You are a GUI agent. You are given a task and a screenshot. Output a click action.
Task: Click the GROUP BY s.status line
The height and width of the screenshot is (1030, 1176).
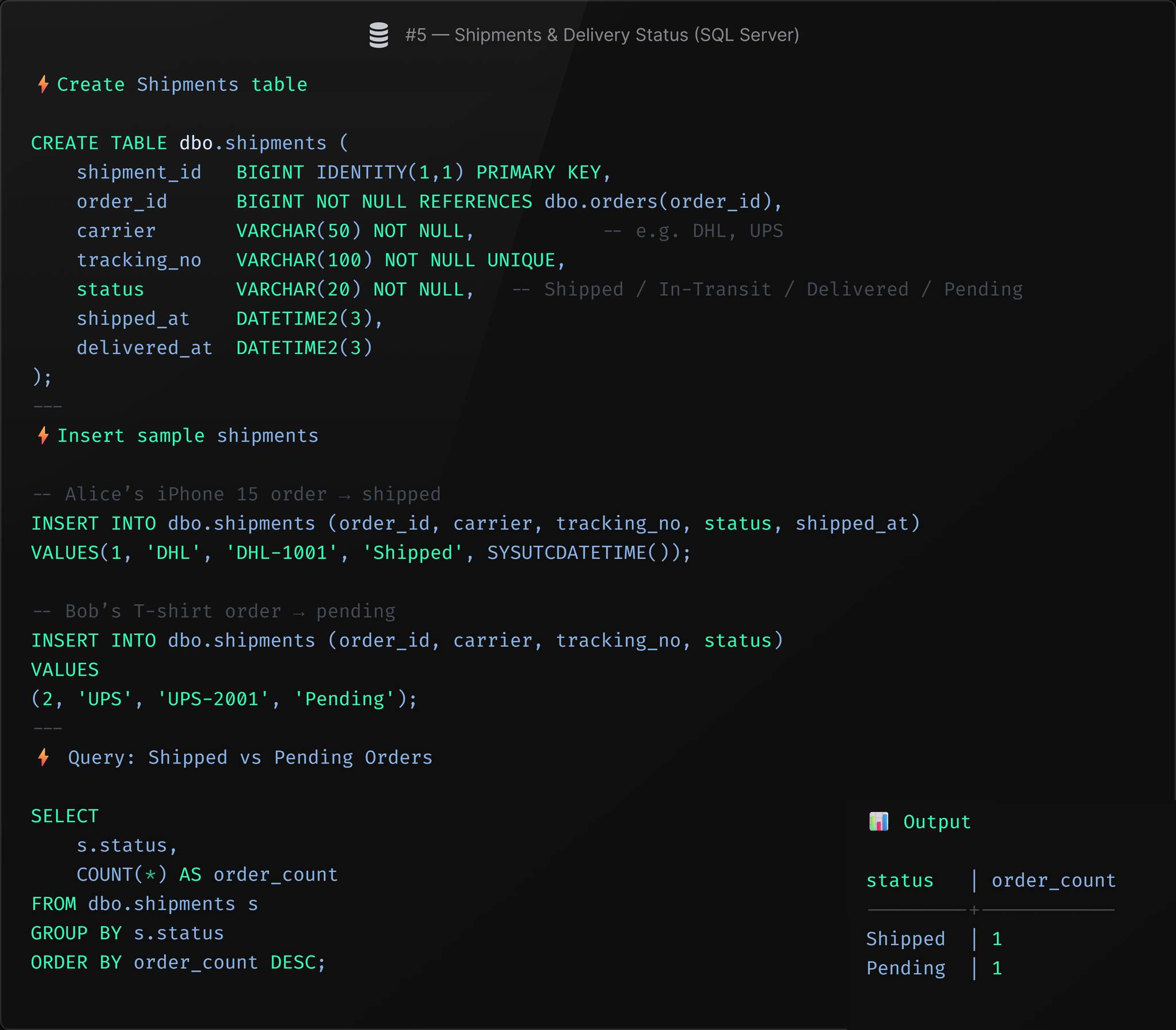pyautogui.click(x=127, y=933)
